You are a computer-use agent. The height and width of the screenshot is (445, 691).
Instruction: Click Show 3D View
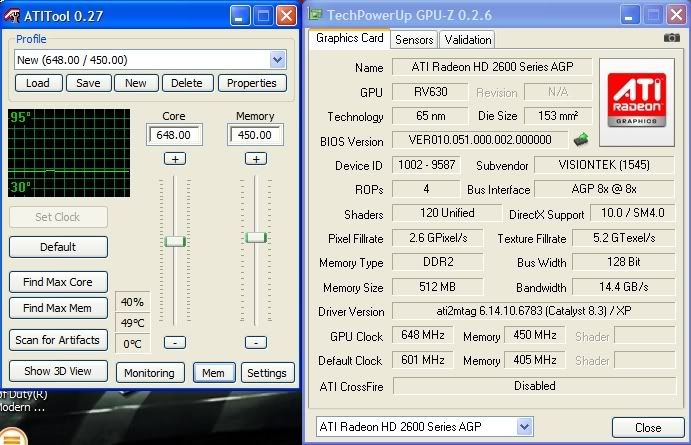point(58,371)
